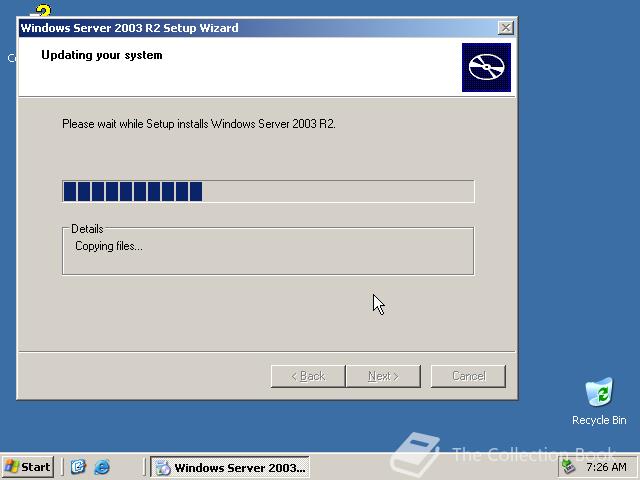Click the "Updating your system" heading
Viewport: 640px width, 480px height.
102,55
